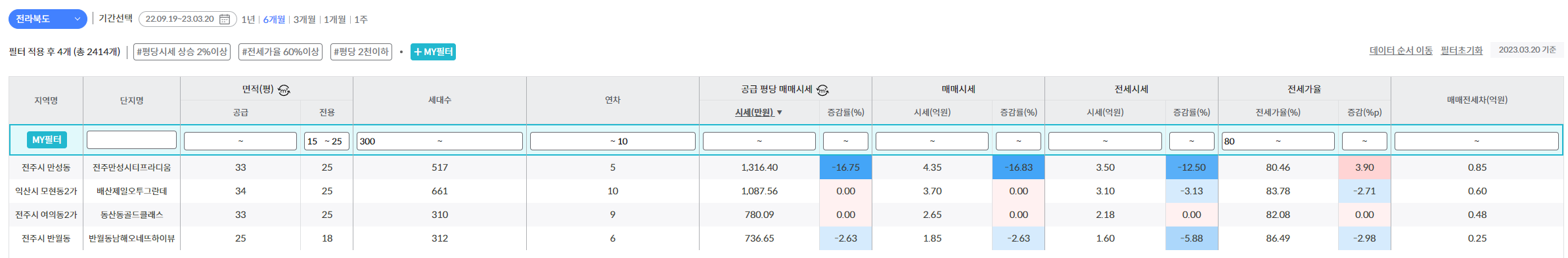Open the 동산동골드클래스 complex row
Viewport: 1568px width, 258px height.
(131, 215)
